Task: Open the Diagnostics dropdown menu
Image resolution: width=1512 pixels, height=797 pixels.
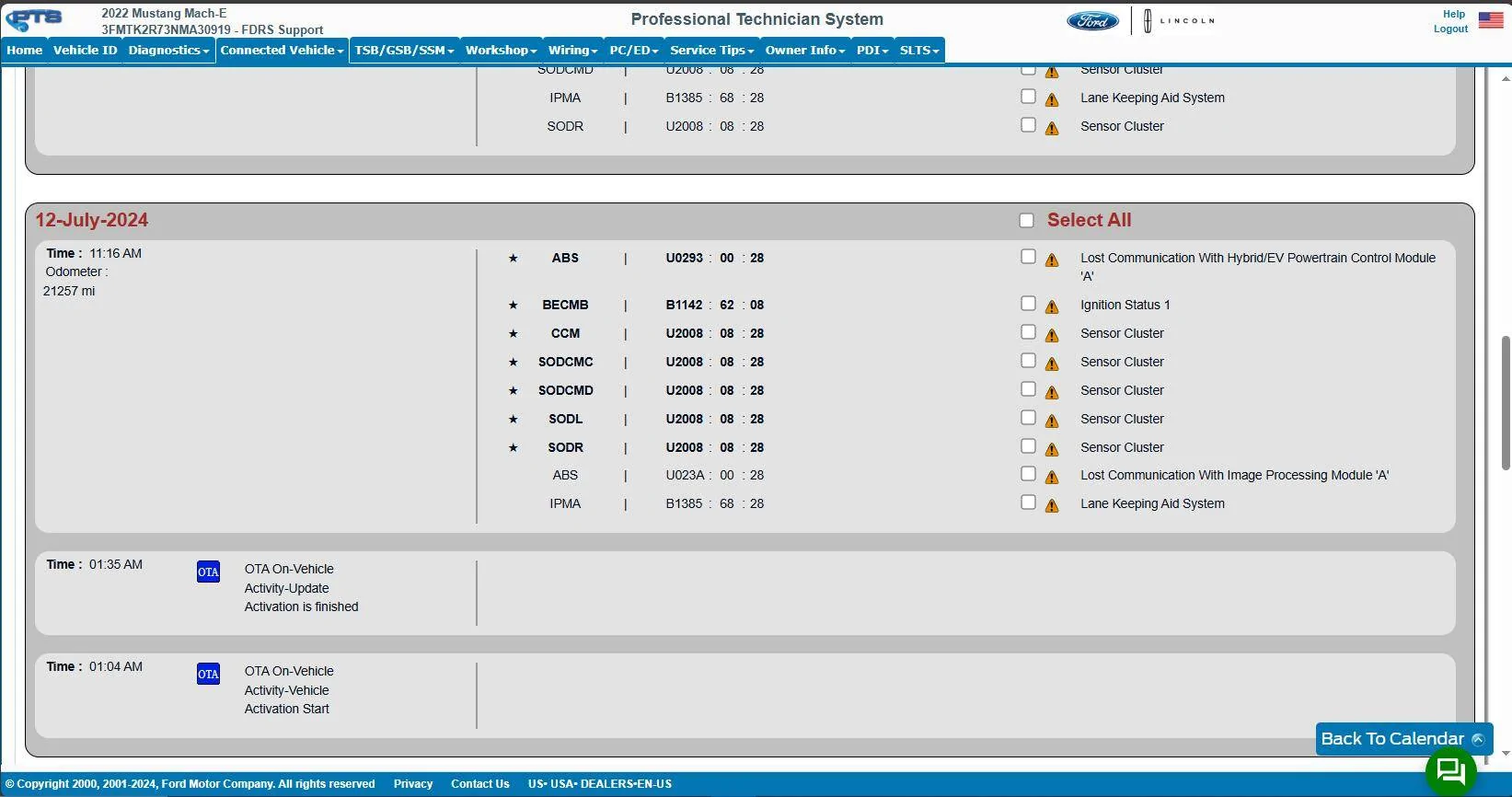Action: (168, 51)
